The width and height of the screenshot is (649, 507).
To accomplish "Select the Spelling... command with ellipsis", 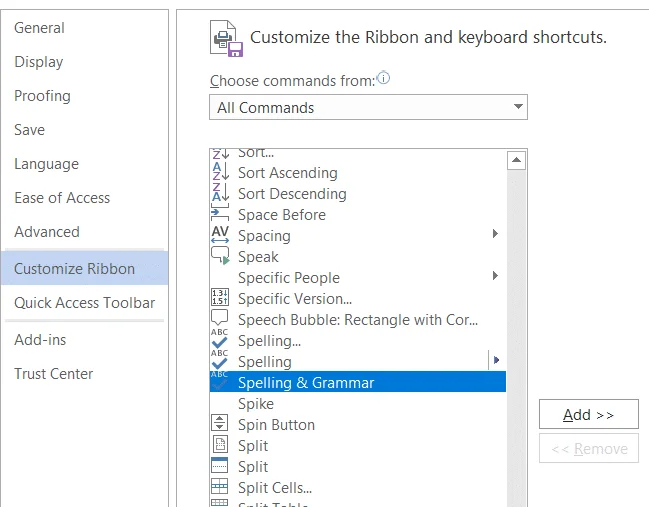I will click(358, 341).
